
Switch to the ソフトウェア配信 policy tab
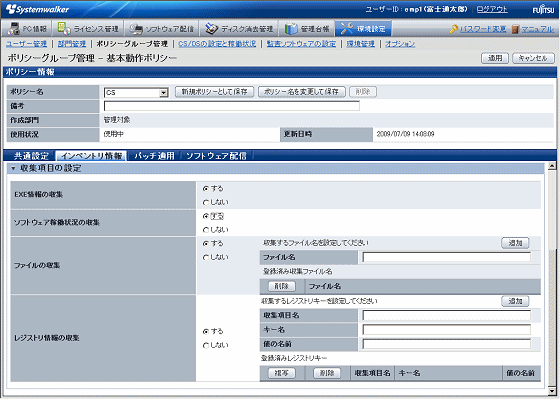tap(216, 156)
